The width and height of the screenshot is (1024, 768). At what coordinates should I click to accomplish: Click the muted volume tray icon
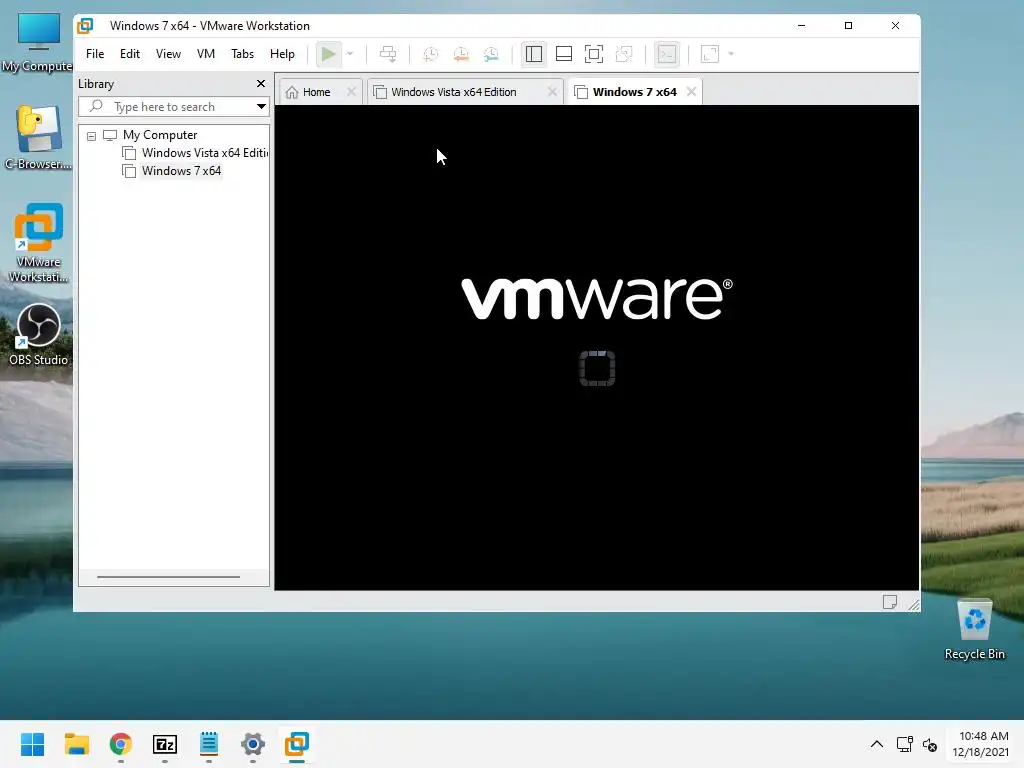930,744
